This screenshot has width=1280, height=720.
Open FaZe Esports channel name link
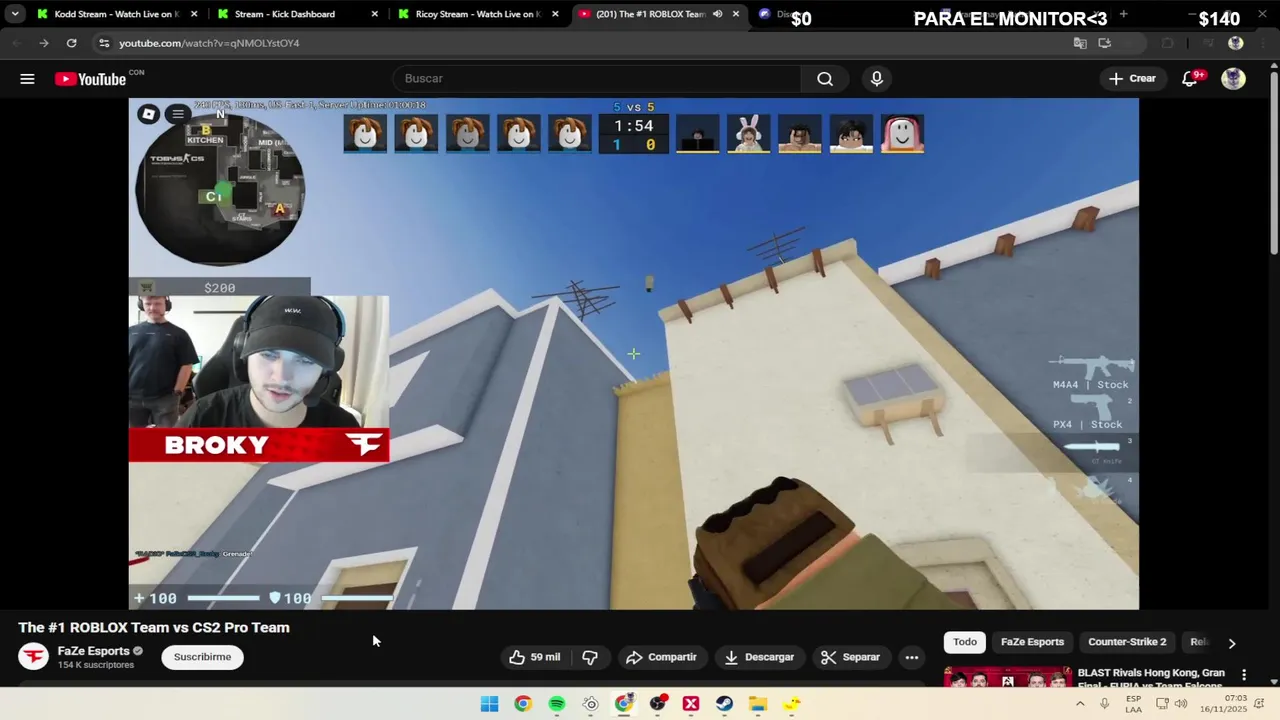click(x=94, y=651)
